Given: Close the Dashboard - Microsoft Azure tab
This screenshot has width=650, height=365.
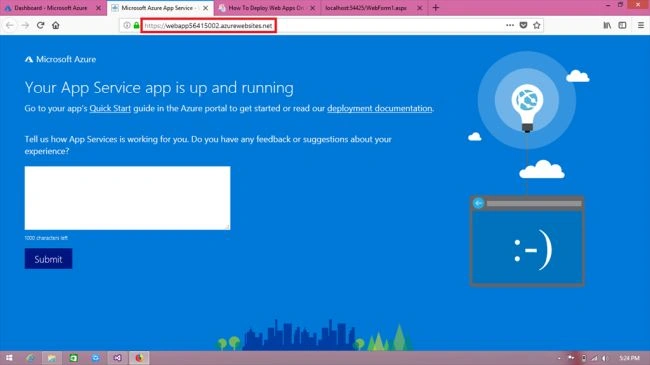Looking at the screenshot, I should pyautogui.click(x=98, y=8).
